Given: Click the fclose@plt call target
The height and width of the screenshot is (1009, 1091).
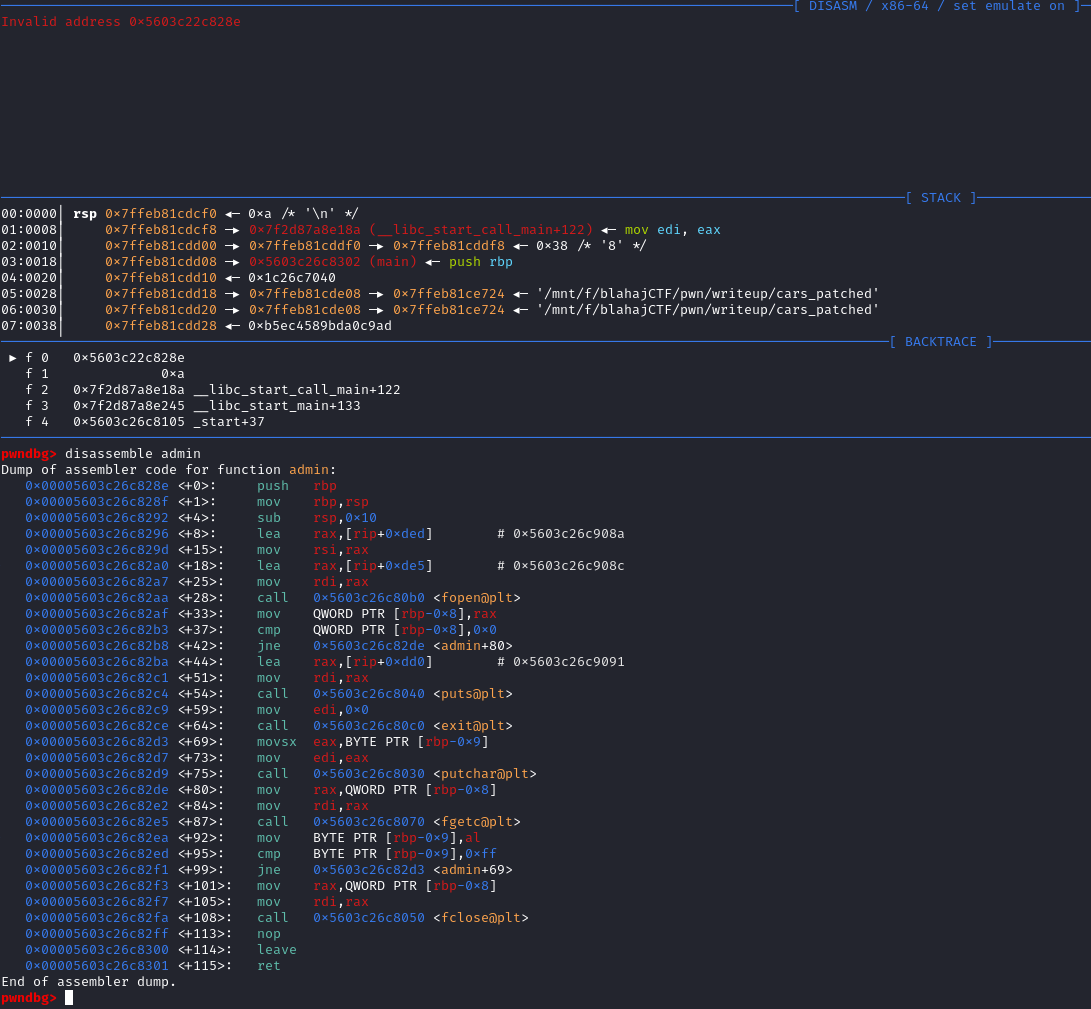Looking at the screenshot, I should pyautogui.click(x=480, y=918).
